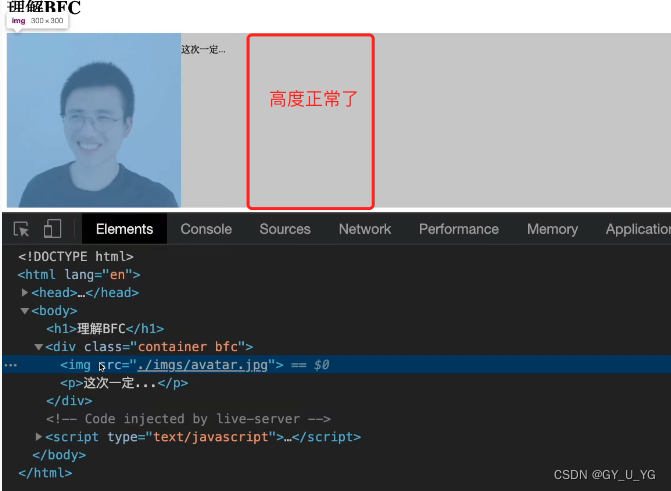671x491 pixels.
Task: Switch to the Console tab
Action: coord(206,229)
